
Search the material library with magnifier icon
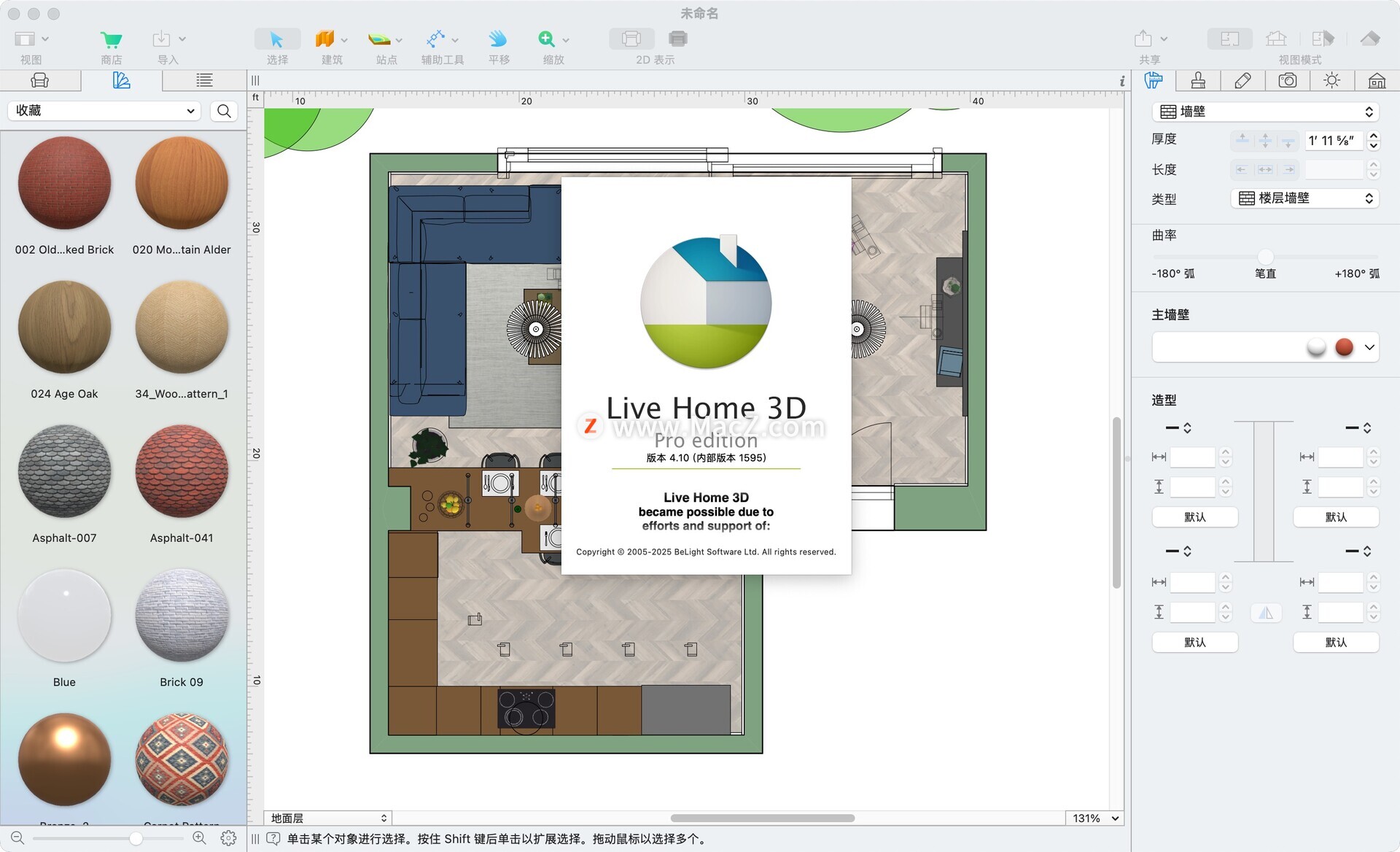(x=224, y=111)
